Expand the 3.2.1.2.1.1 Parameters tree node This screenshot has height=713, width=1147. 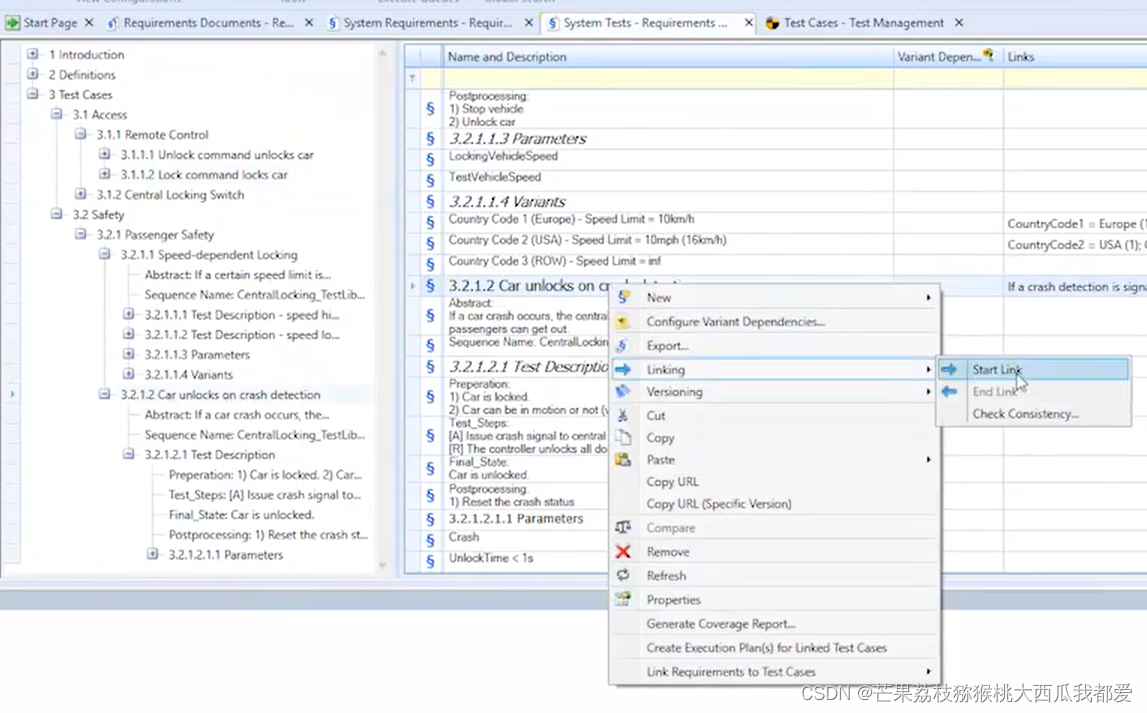click(x=153, y=554)
